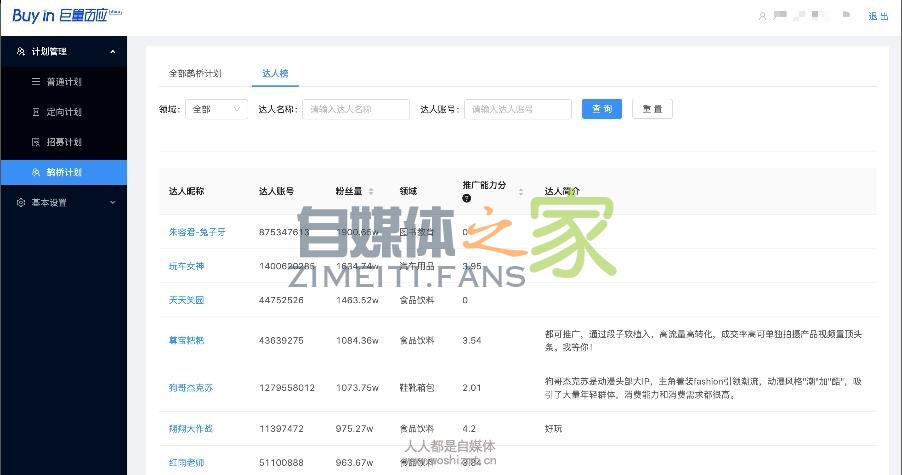Image resolution: width=902 pixels, height=475 pixels.
Task: Click the 定向计划 icon in sidebar
Action: (x=36, y=112)
